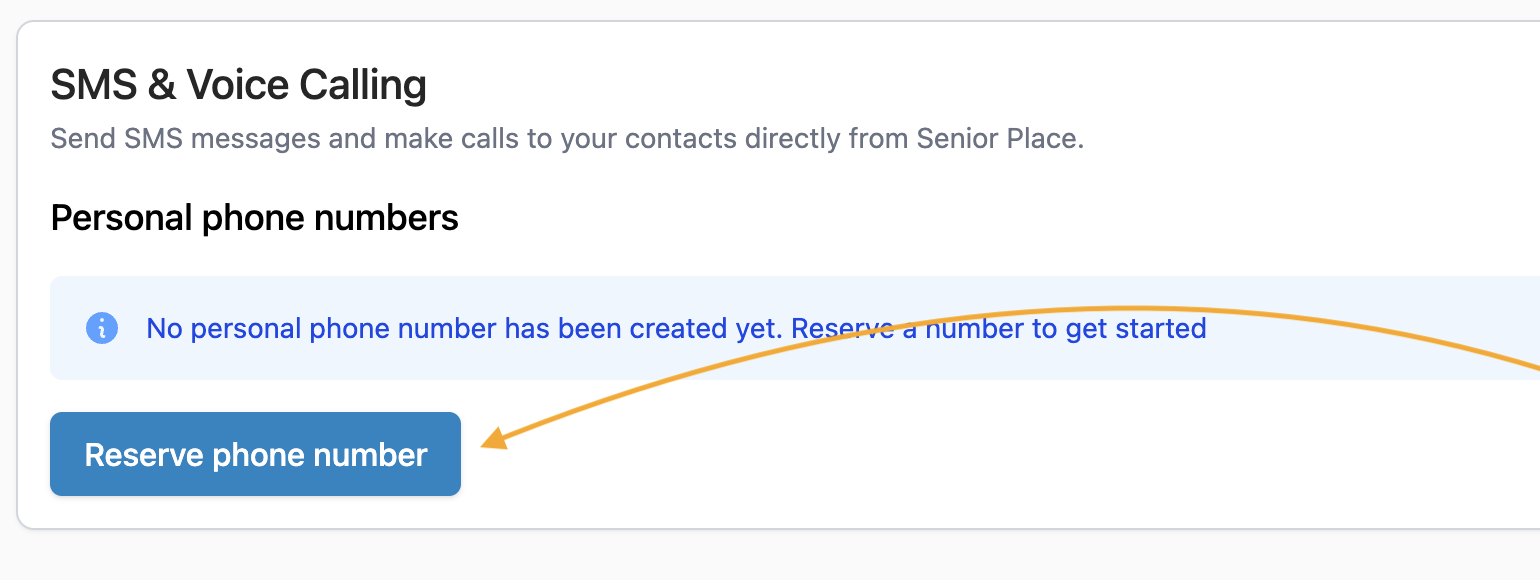Click the word 'phone' on Reserve button

tap(260, 456)
